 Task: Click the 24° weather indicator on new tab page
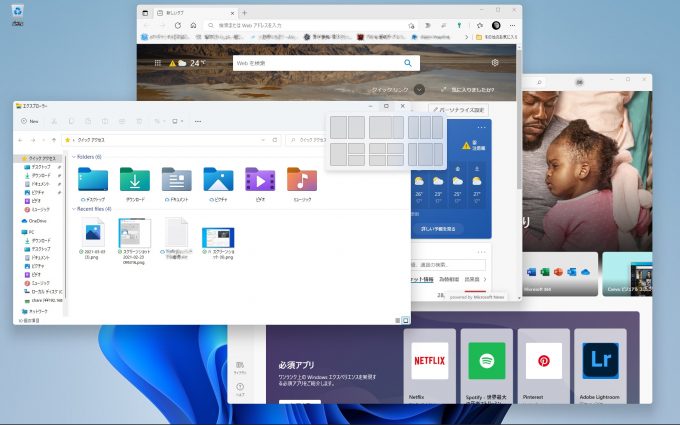click(x=187, y=63)
